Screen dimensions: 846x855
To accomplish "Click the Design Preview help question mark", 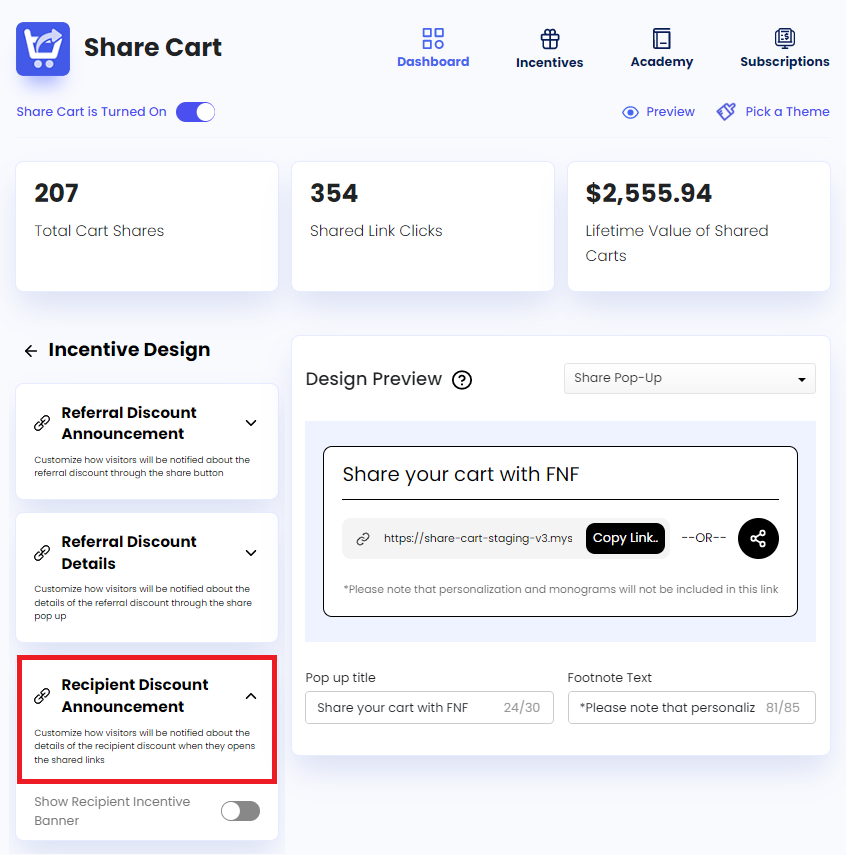I will click(x=461, y=379).
